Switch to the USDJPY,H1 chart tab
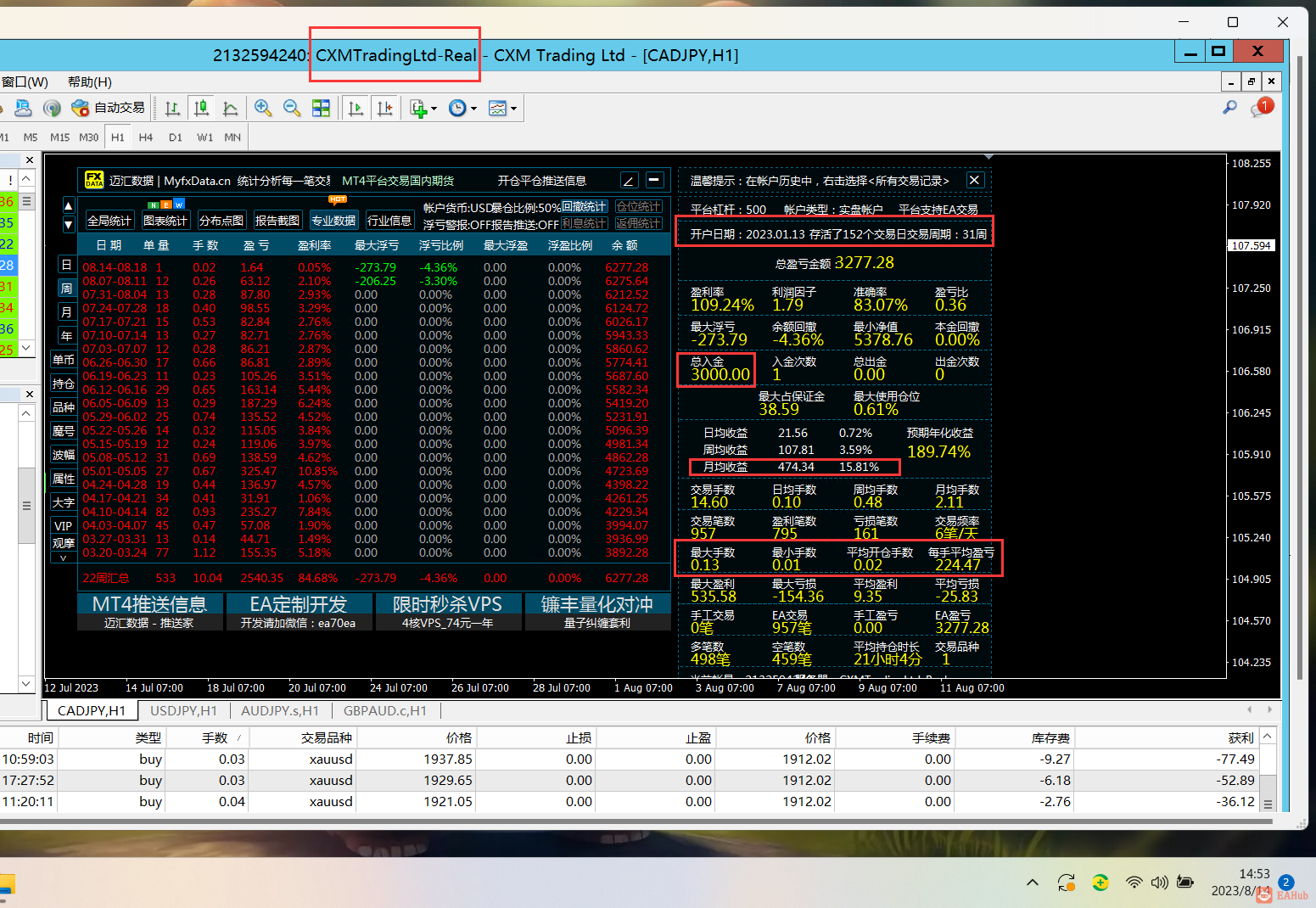1316x908 pixels. point(183,711)
